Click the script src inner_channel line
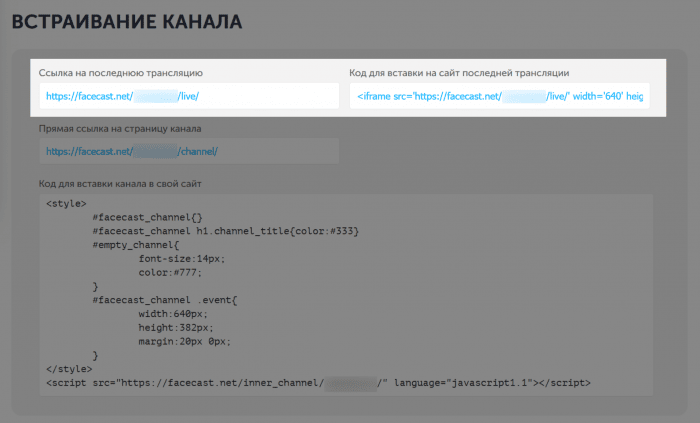Screen dimensions: 700x423 [x=318, y=383]
